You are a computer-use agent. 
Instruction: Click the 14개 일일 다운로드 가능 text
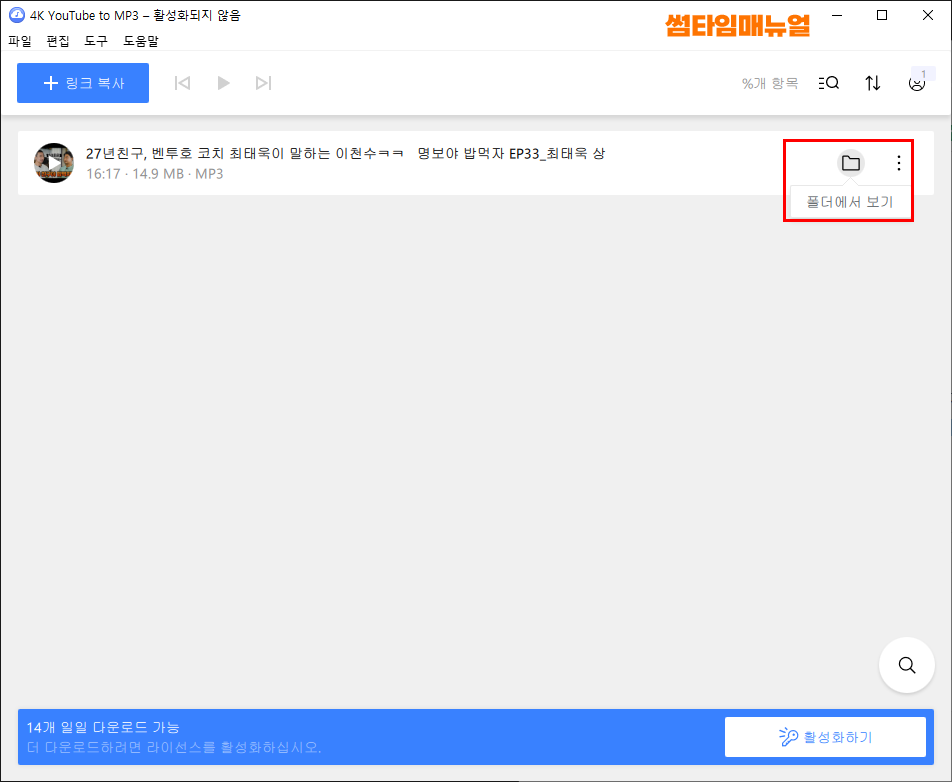pos(103,727)
